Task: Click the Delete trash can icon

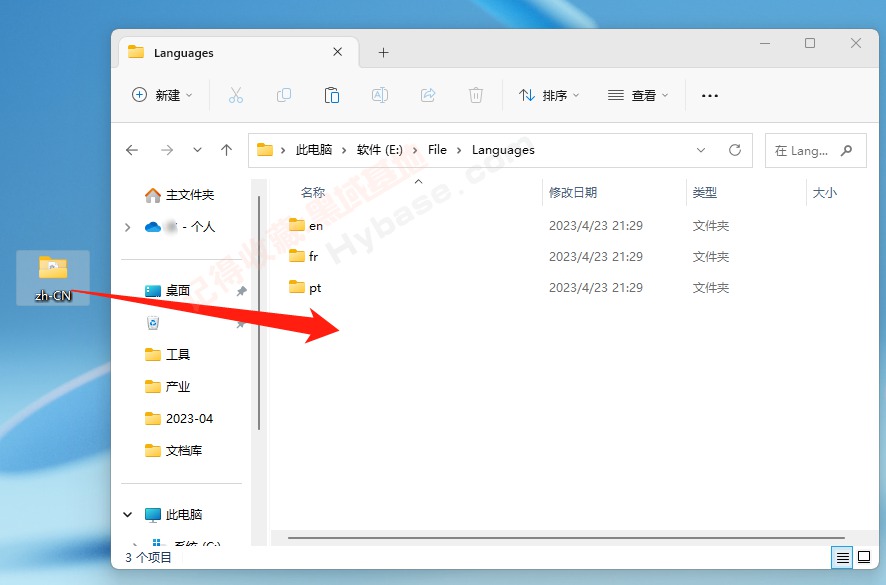Action: tap(476, 96)
